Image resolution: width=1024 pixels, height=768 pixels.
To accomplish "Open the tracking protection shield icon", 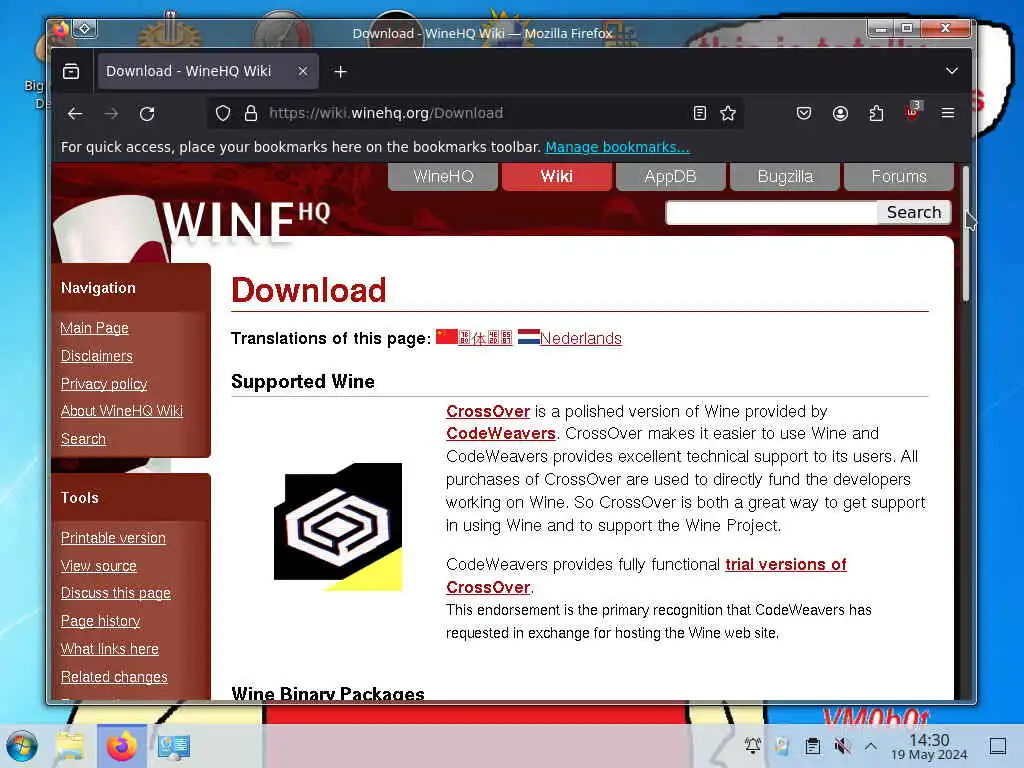I will (x=223, y=114).
